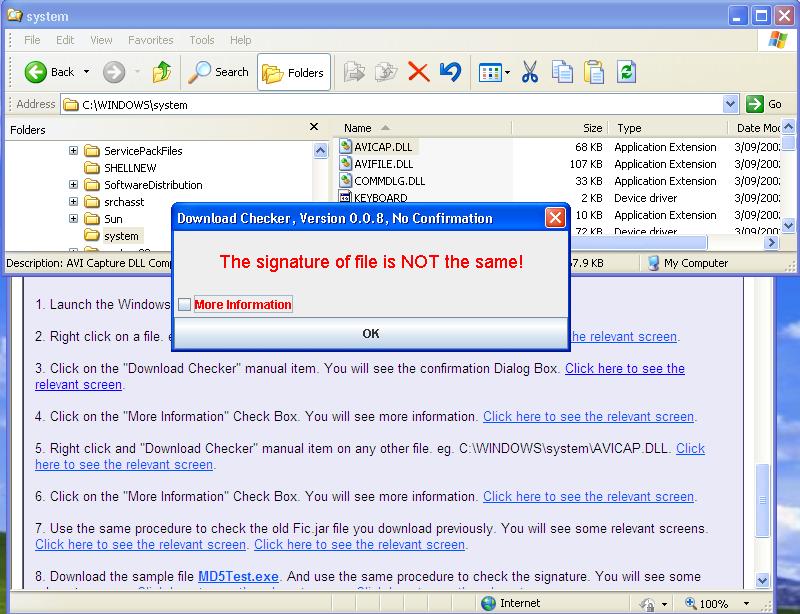Click OK in the Download Checker dialog
The width and height of the screenshot is (800, 614).
pyautogui.click(x=371, y=334)
